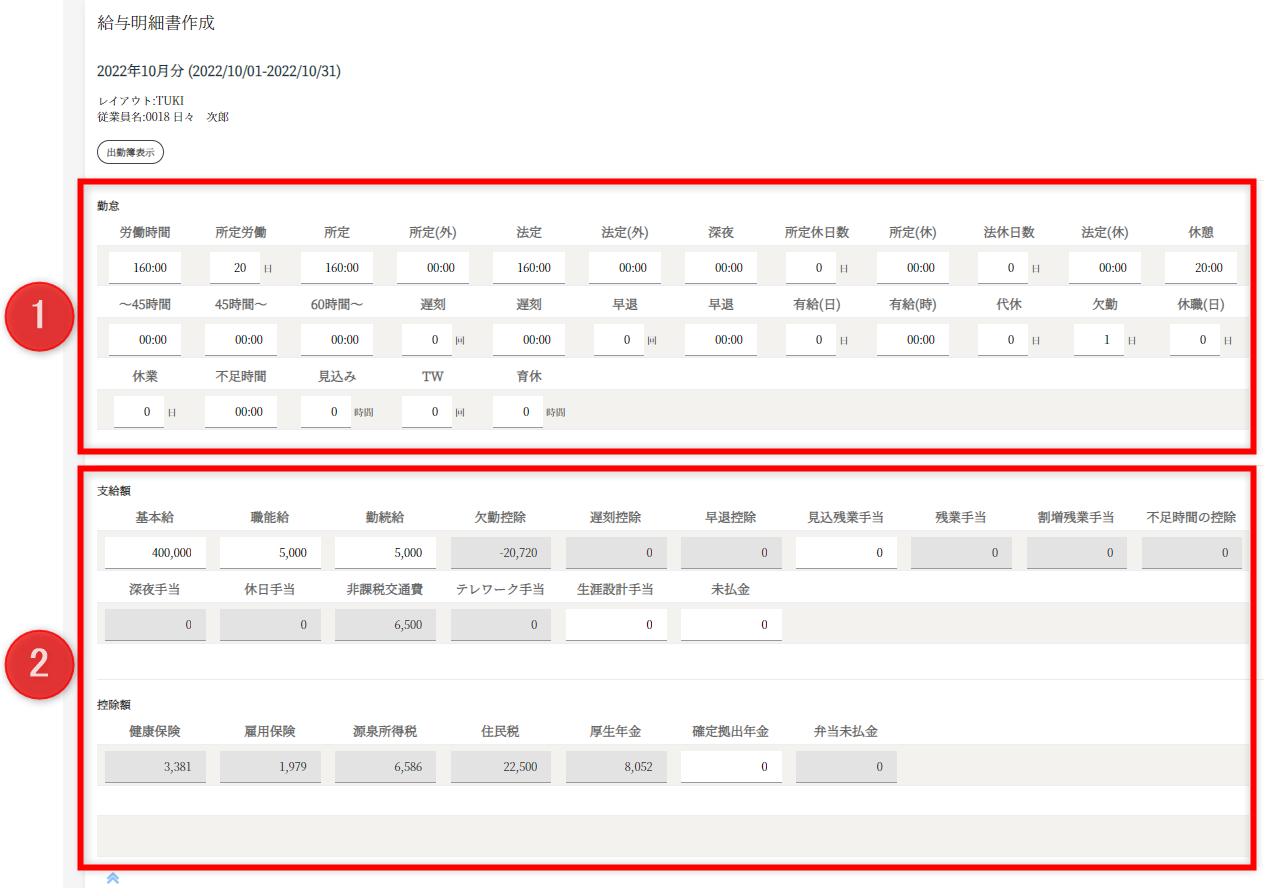Image resolution: width=1264 pixels, height=888 pixels.
Task: Focus the 確定拠出年金 deduction field
Action: point(731,767)
